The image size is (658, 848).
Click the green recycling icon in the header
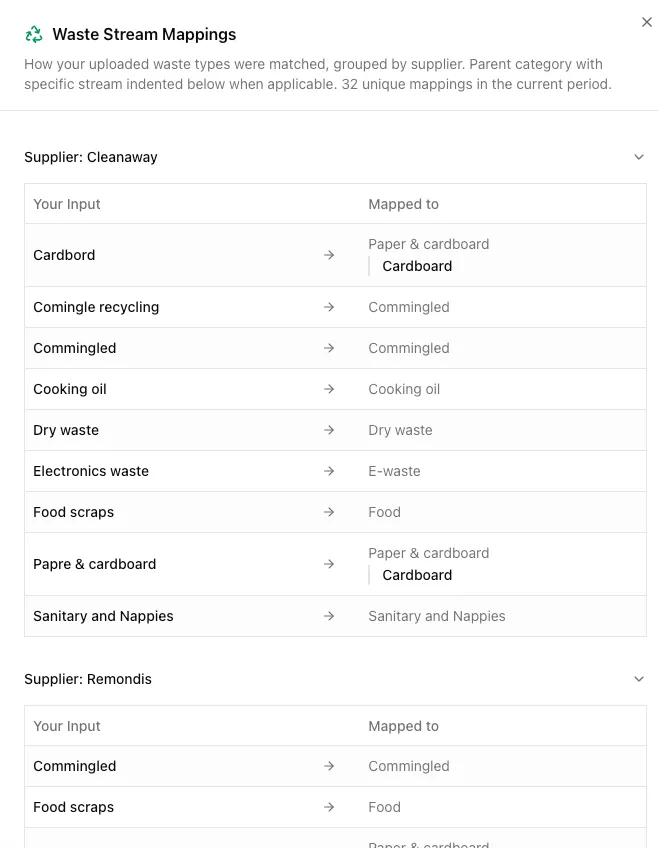pyautogui.click(x=33, y=33)
